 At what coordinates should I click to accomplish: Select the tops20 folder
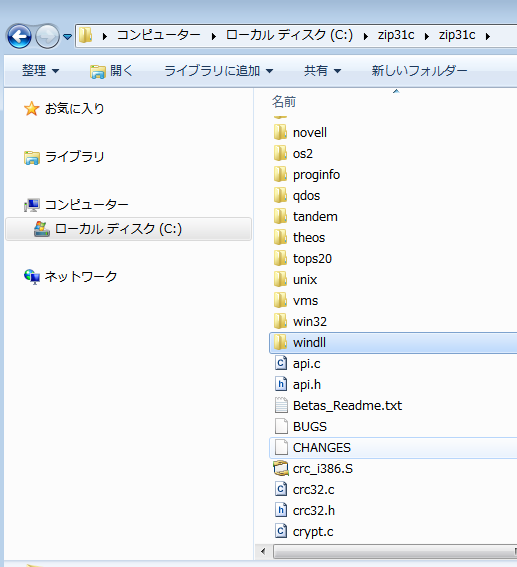(x=312, y=259)
